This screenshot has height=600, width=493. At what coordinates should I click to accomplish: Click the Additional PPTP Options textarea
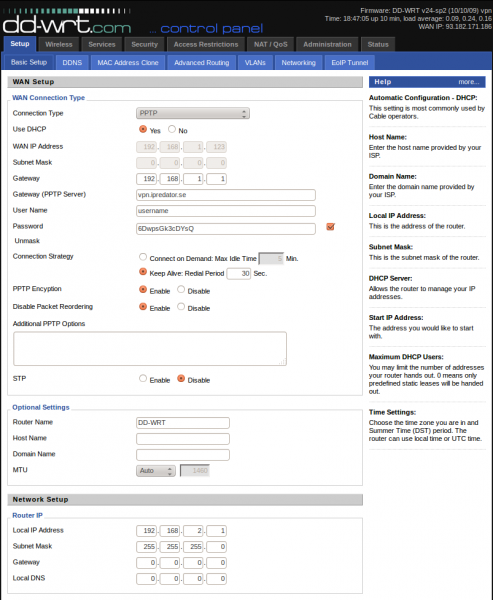(150, 349)
